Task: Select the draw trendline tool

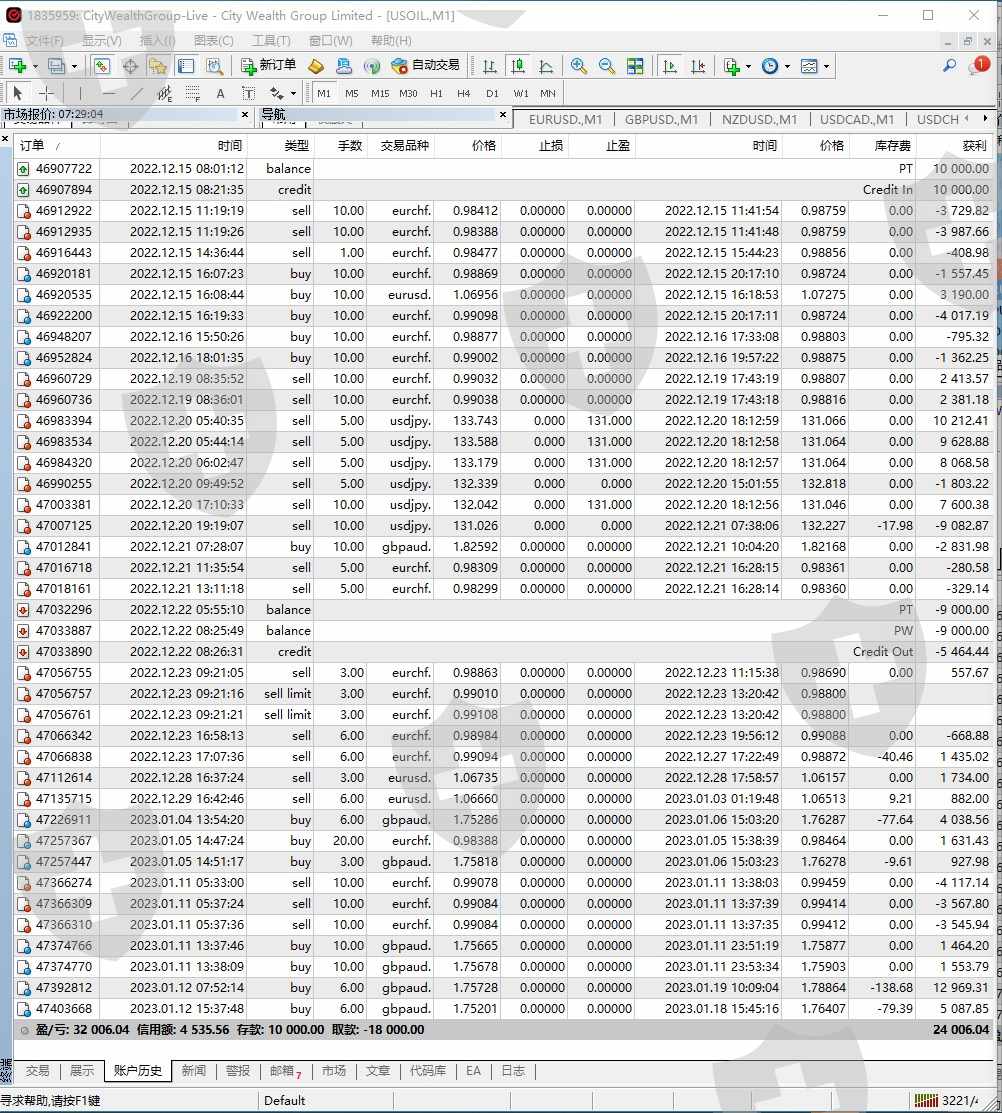Action: [x=136, y=94]
